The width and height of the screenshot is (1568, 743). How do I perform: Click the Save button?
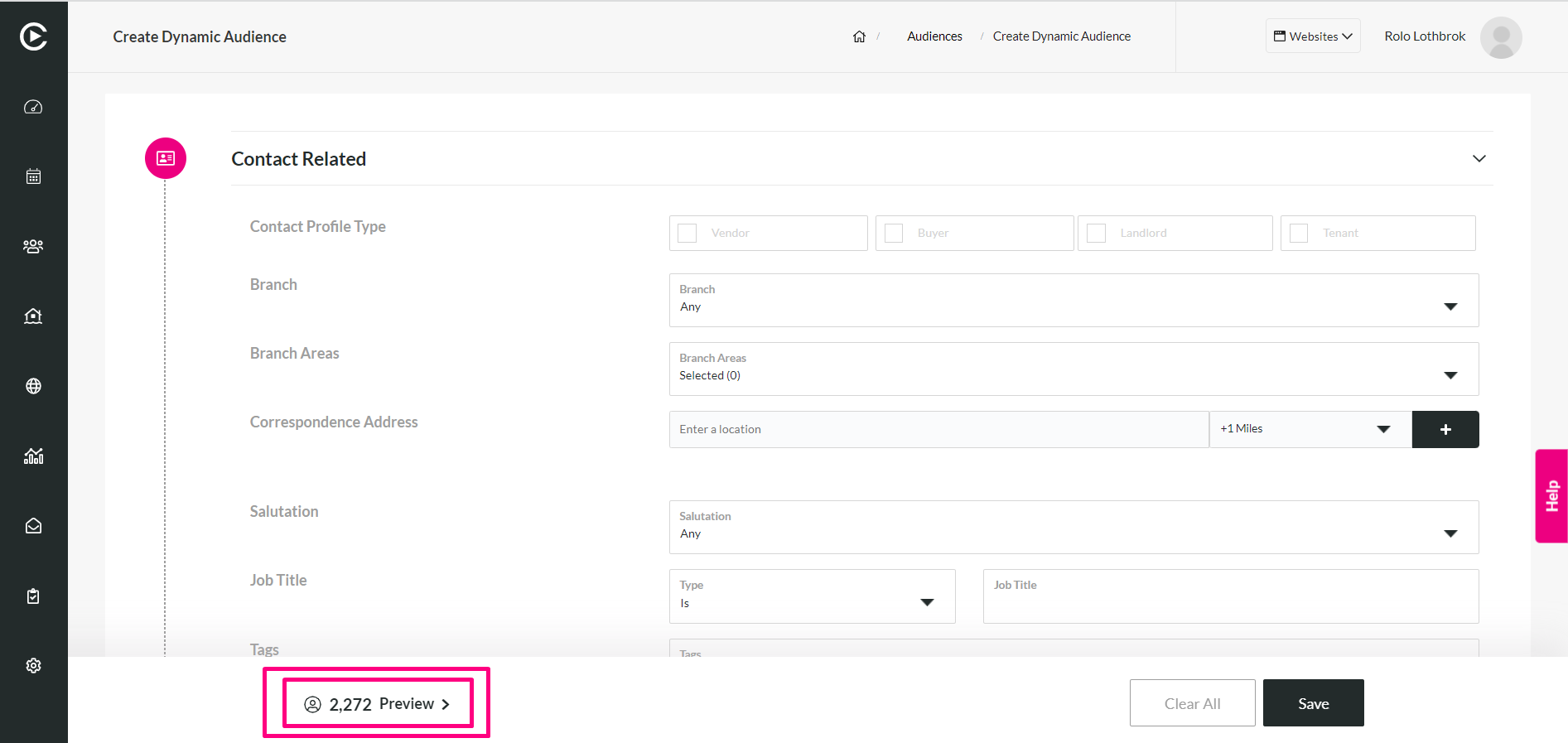[1313, 703]
